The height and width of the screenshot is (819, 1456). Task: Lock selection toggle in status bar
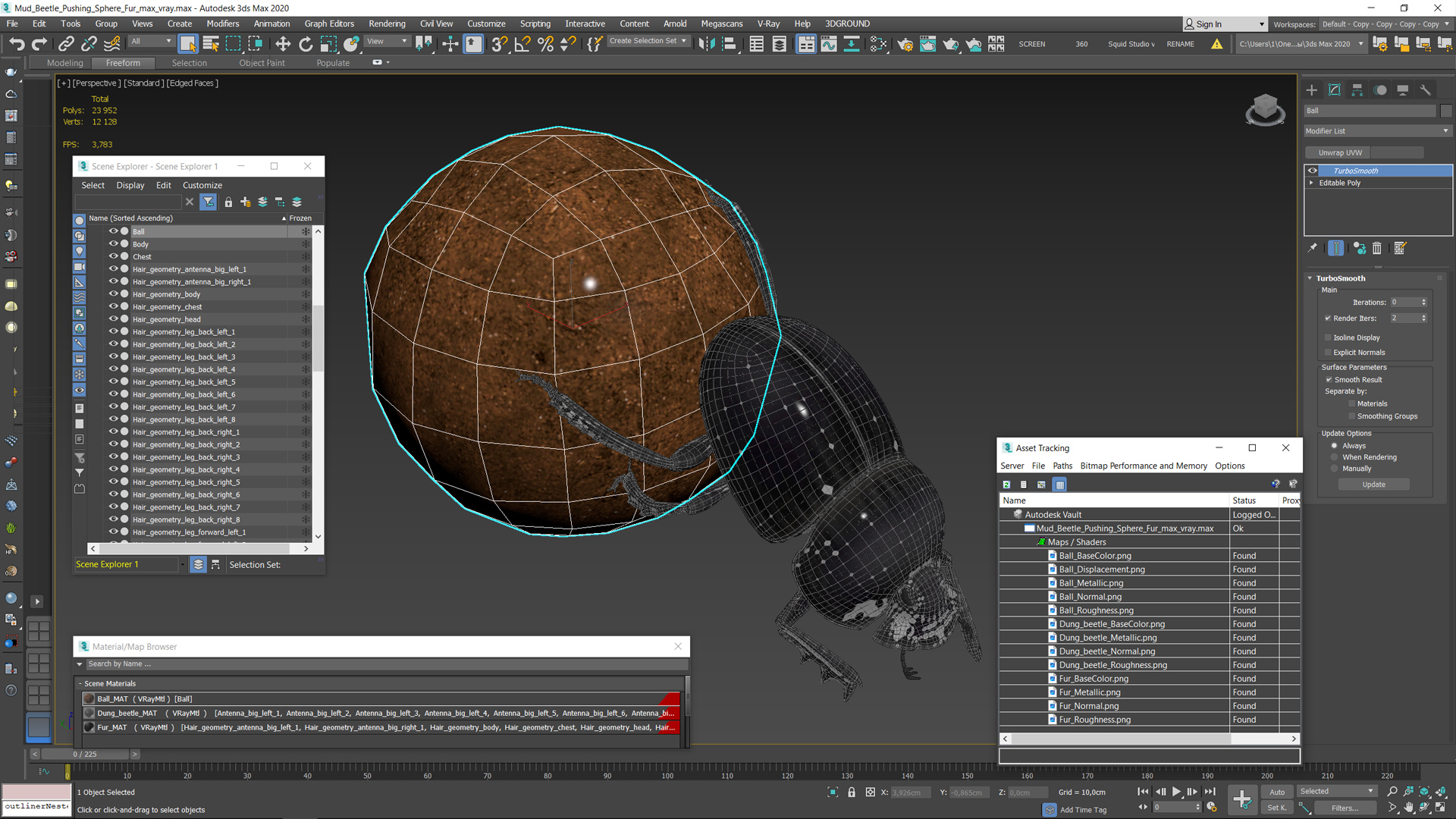coord(851,792)
